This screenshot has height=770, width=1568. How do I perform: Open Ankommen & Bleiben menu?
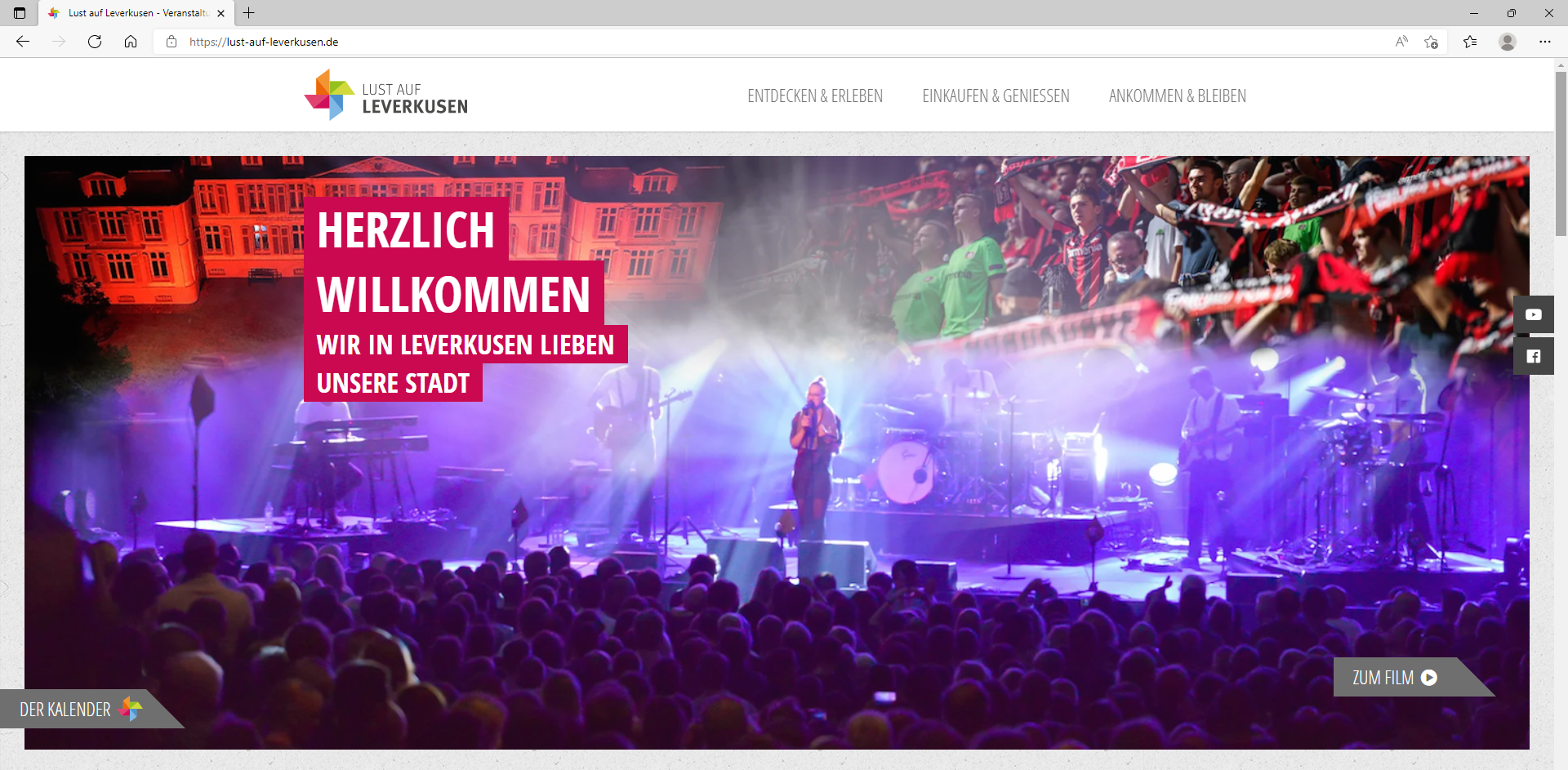click(x=1177, y=96)
